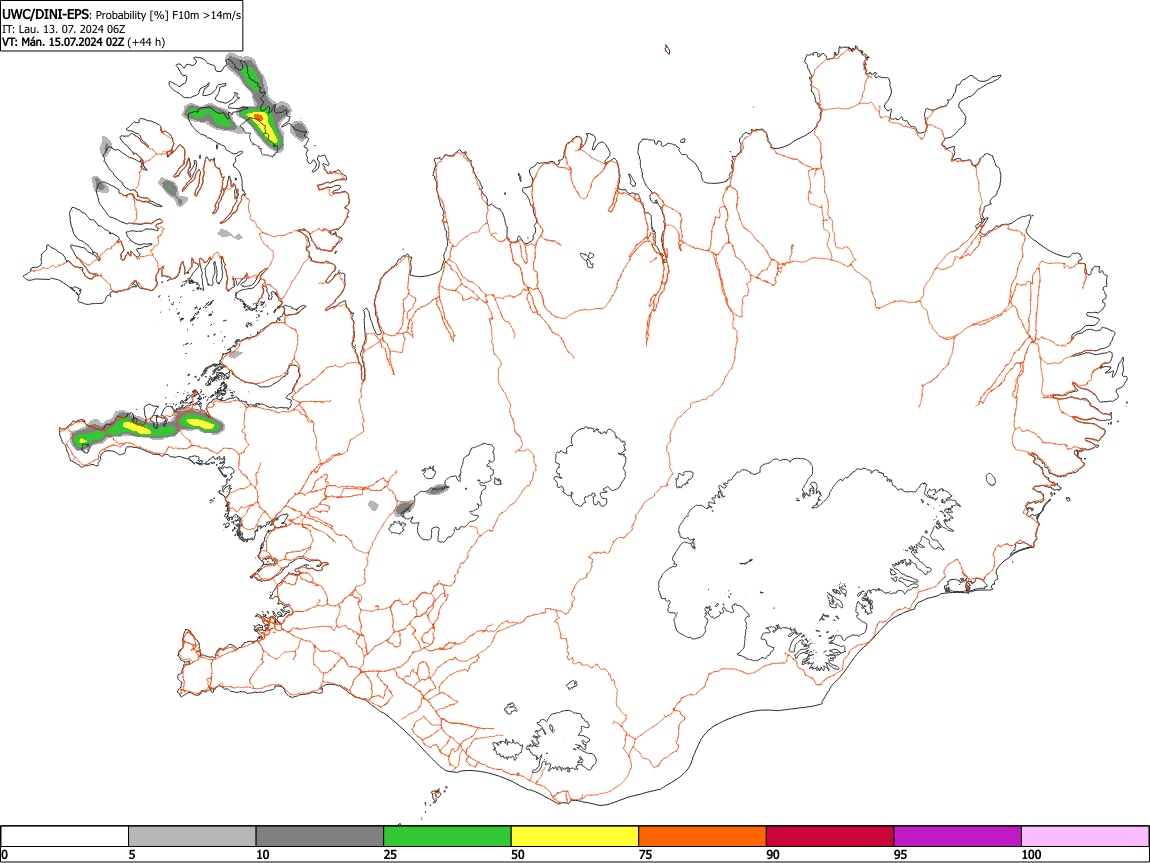This screenshot has height=863, width=1150.
Task: Click the light gray 5–10 legend swatch
Action: point(192,837)
